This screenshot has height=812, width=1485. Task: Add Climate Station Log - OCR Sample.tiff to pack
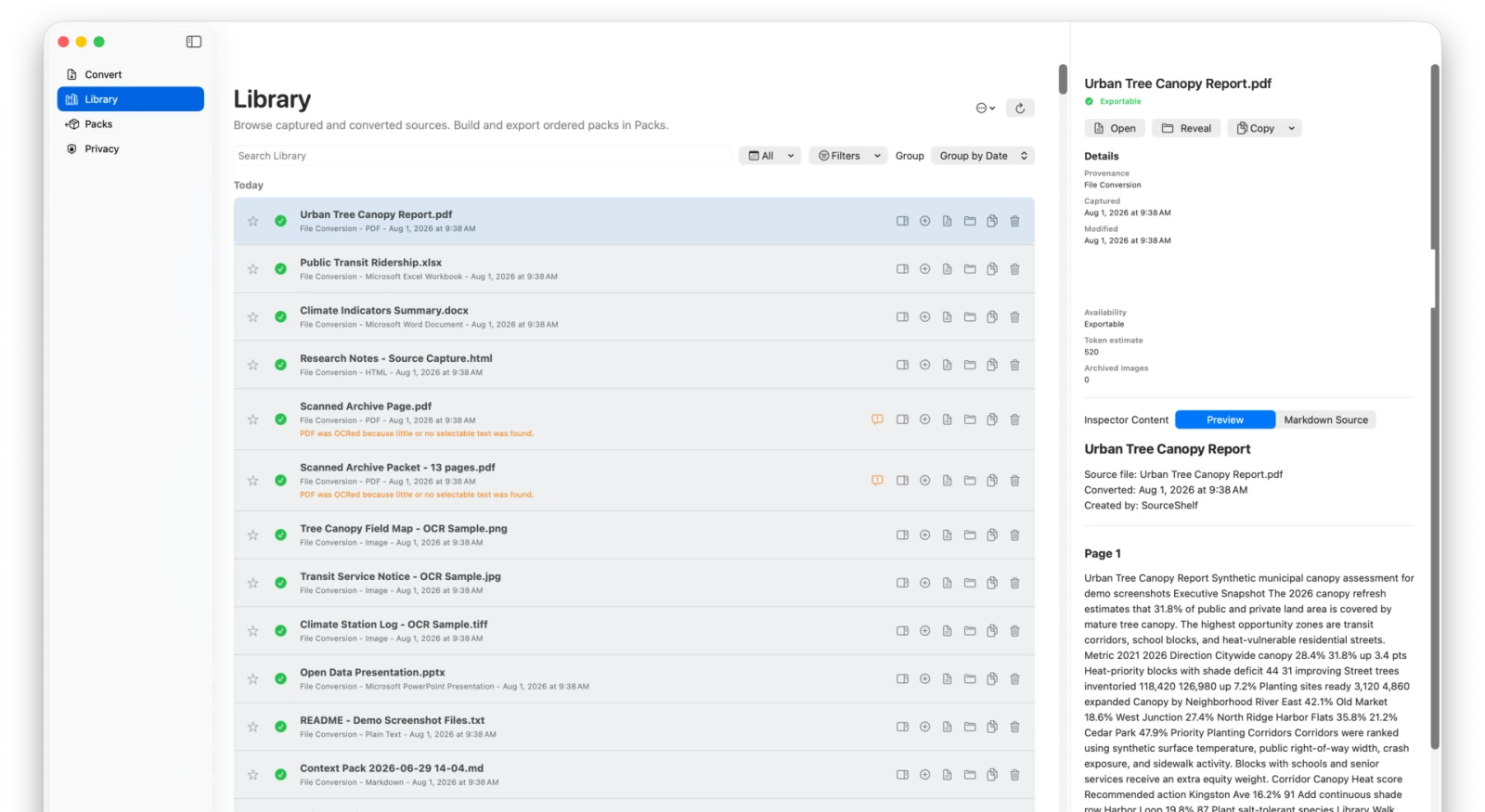924,631
